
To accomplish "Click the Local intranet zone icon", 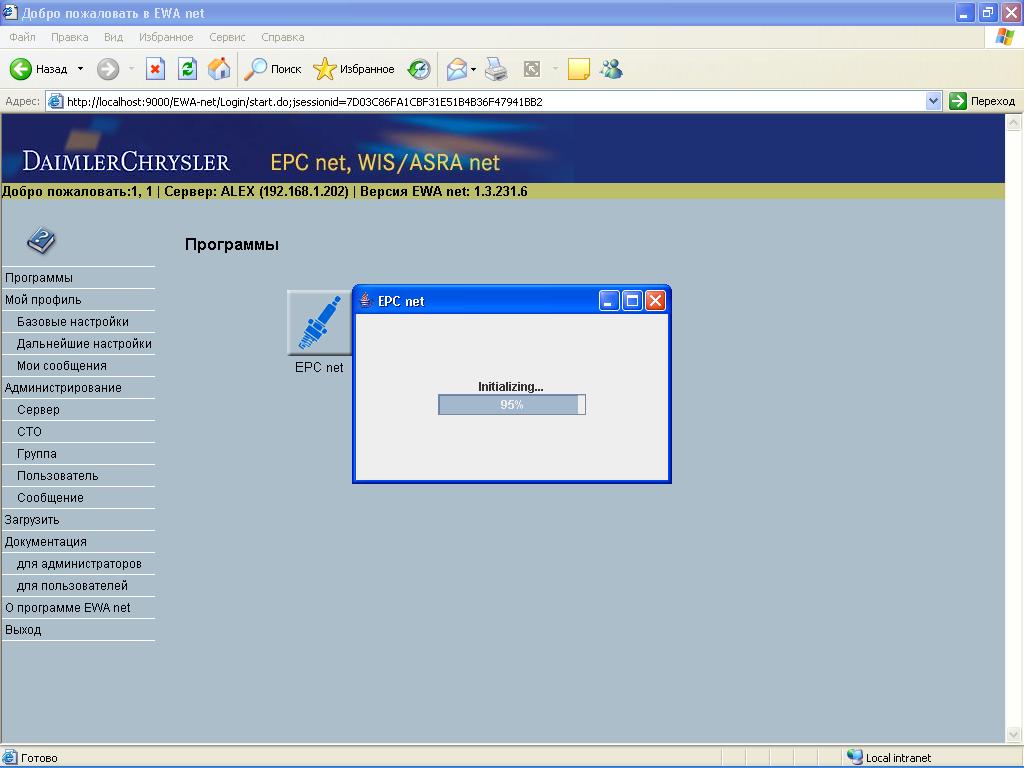I will pos(854,758).
